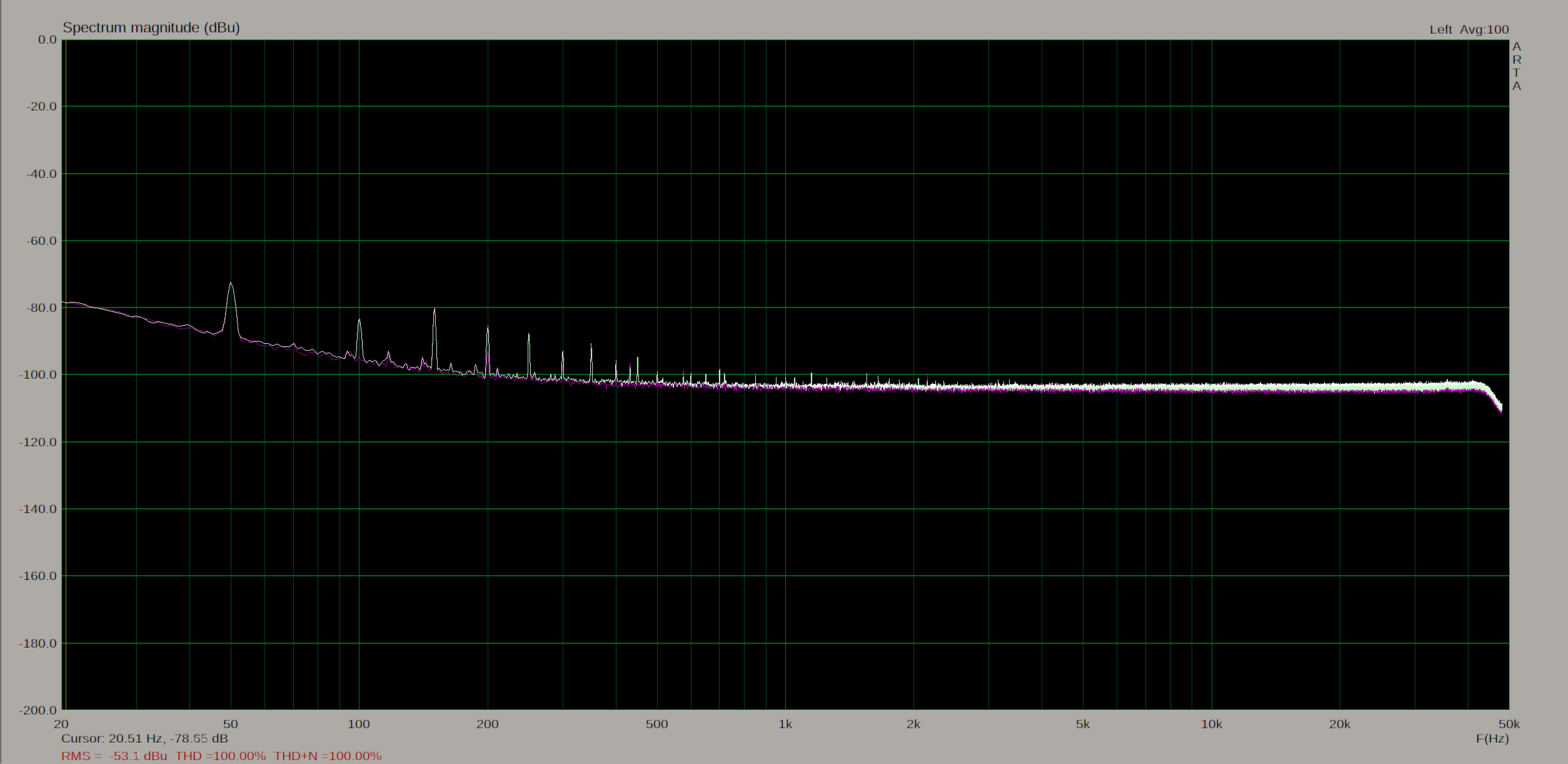This screenshot has width=1568, height=764.
Task: Click the '1k' frequency axis label
Action: pos(785,724)
